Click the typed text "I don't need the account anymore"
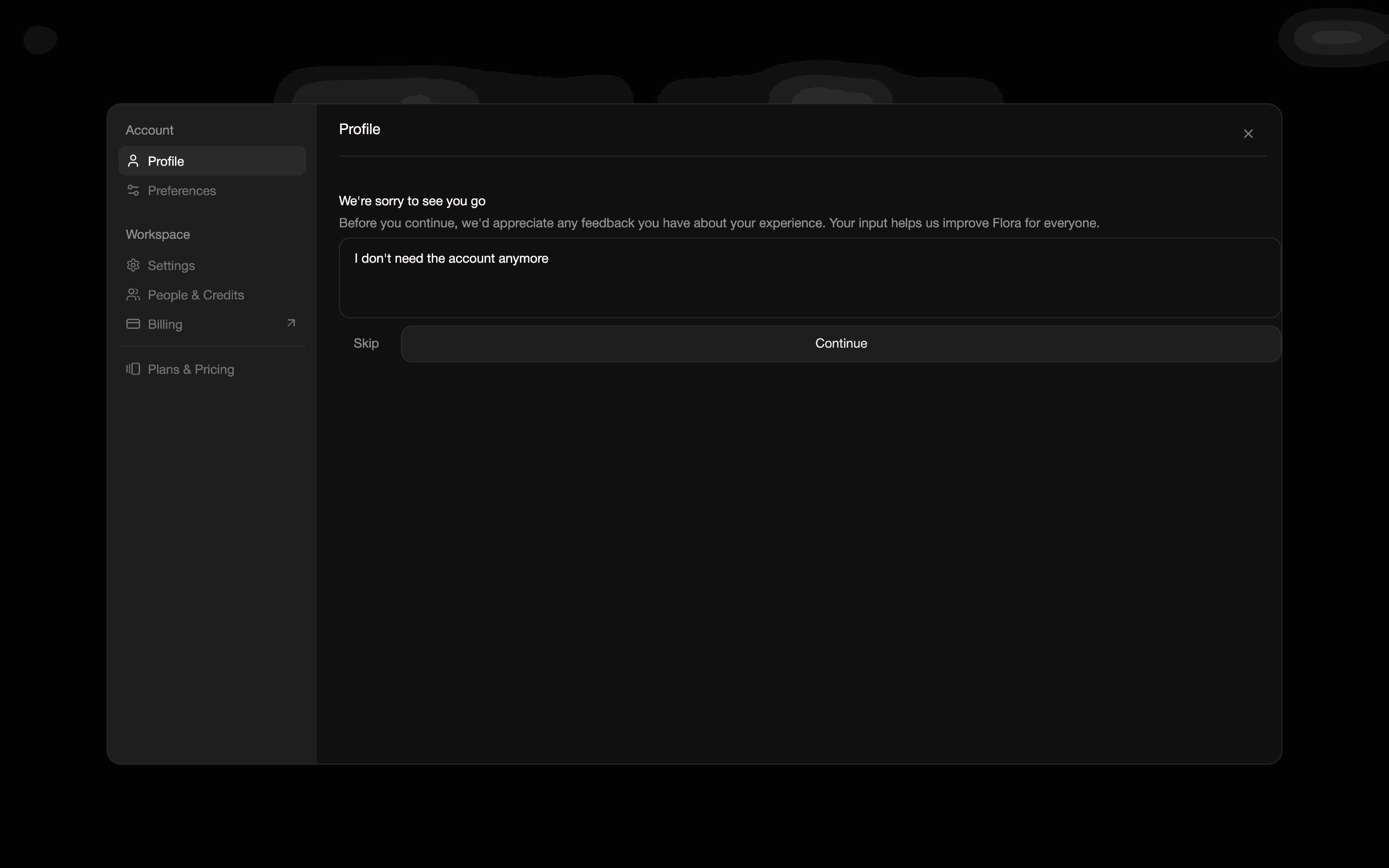The height and width of the screenshot is (868, 1389). click(451, 258)
